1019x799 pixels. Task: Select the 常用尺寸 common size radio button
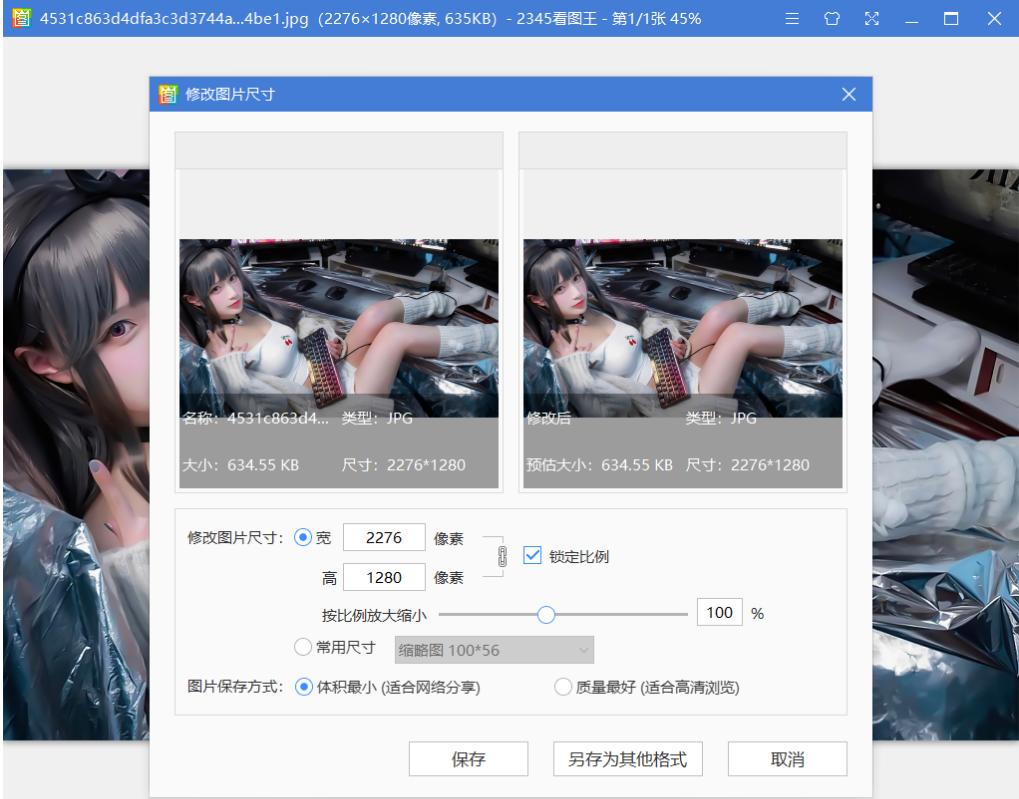[x=304, y=649]
